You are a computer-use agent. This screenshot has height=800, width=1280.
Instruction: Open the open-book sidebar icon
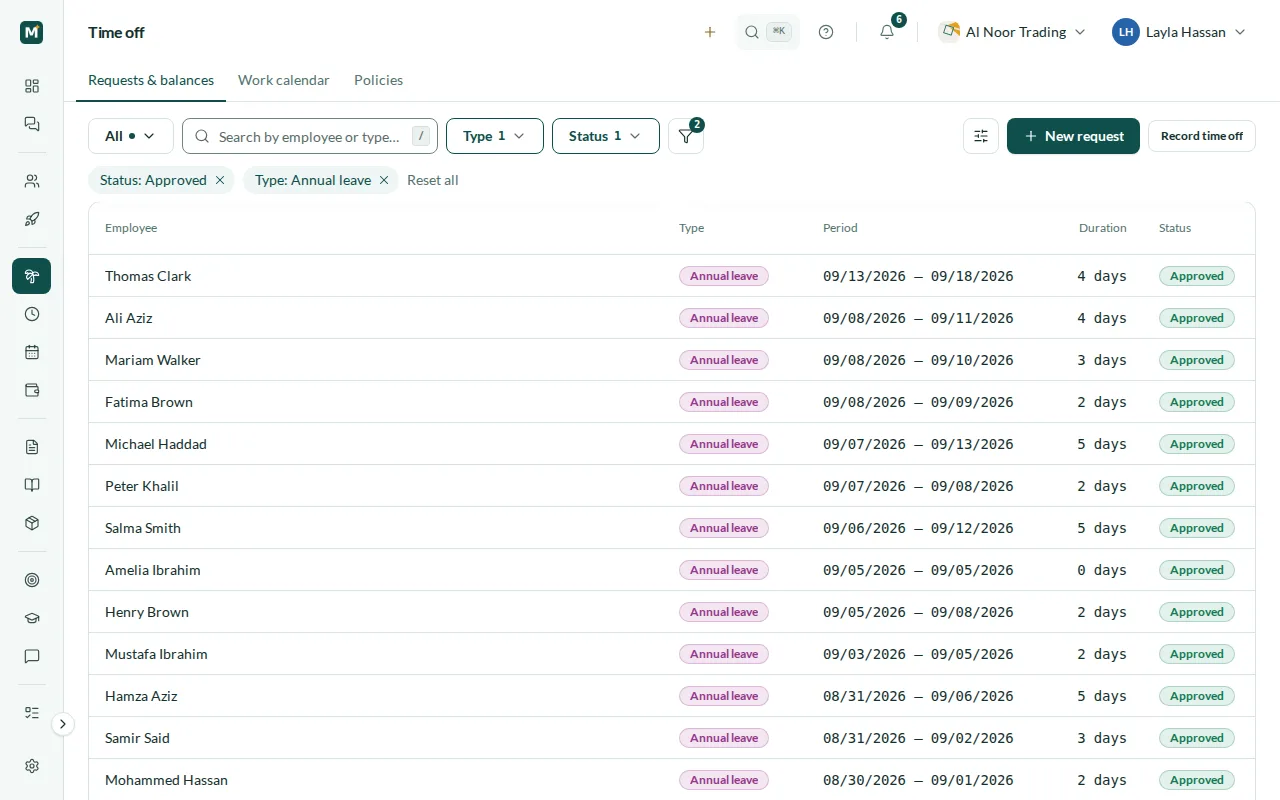tap(32, 485)
